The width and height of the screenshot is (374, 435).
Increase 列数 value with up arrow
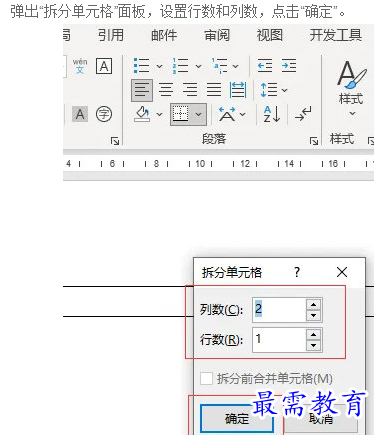313,304
